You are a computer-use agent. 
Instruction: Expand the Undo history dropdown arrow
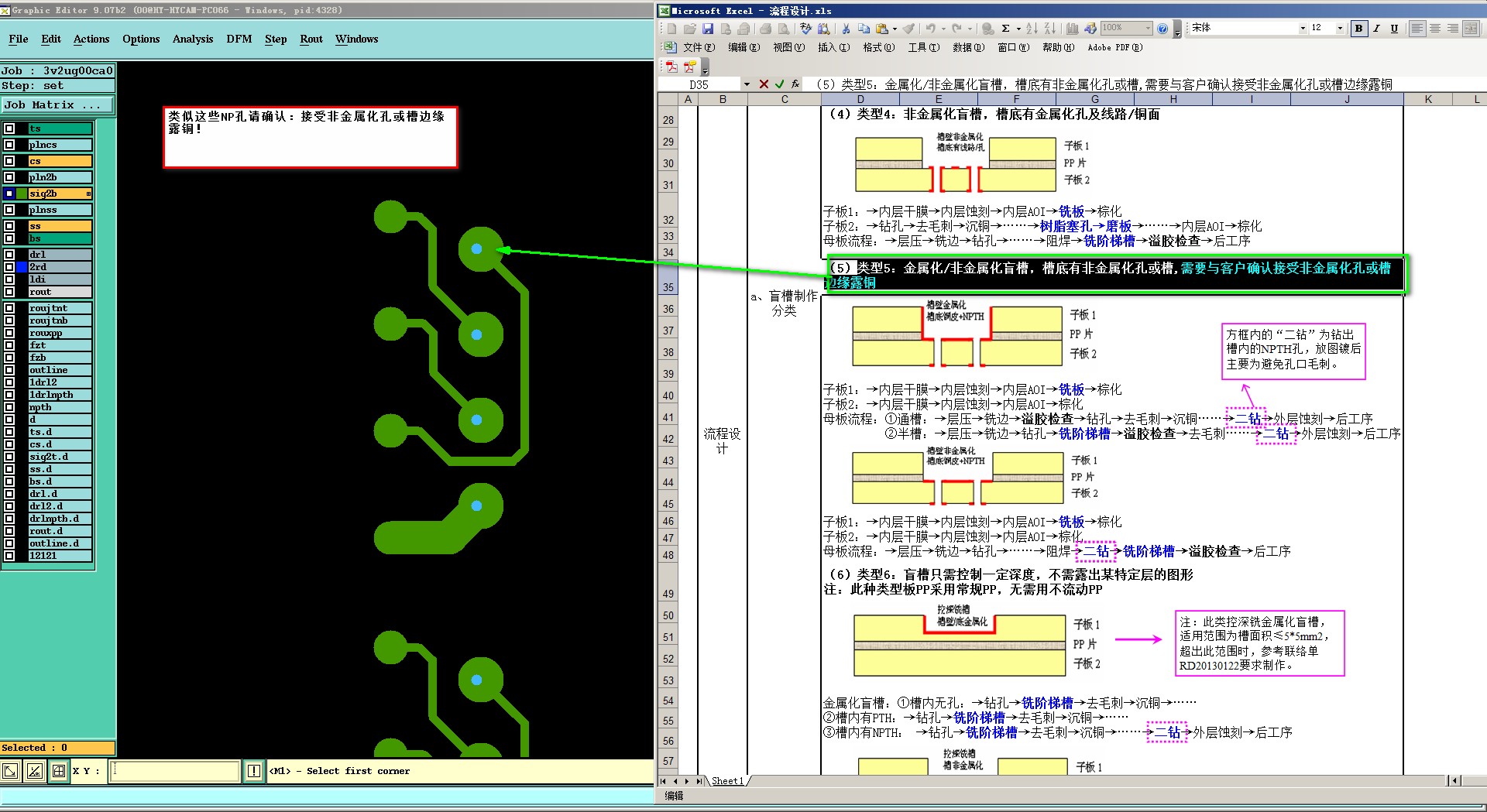[943, 29]
